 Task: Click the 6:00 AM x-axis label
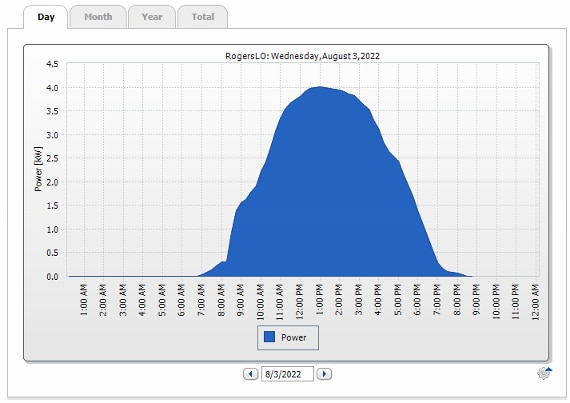(182, 300)
